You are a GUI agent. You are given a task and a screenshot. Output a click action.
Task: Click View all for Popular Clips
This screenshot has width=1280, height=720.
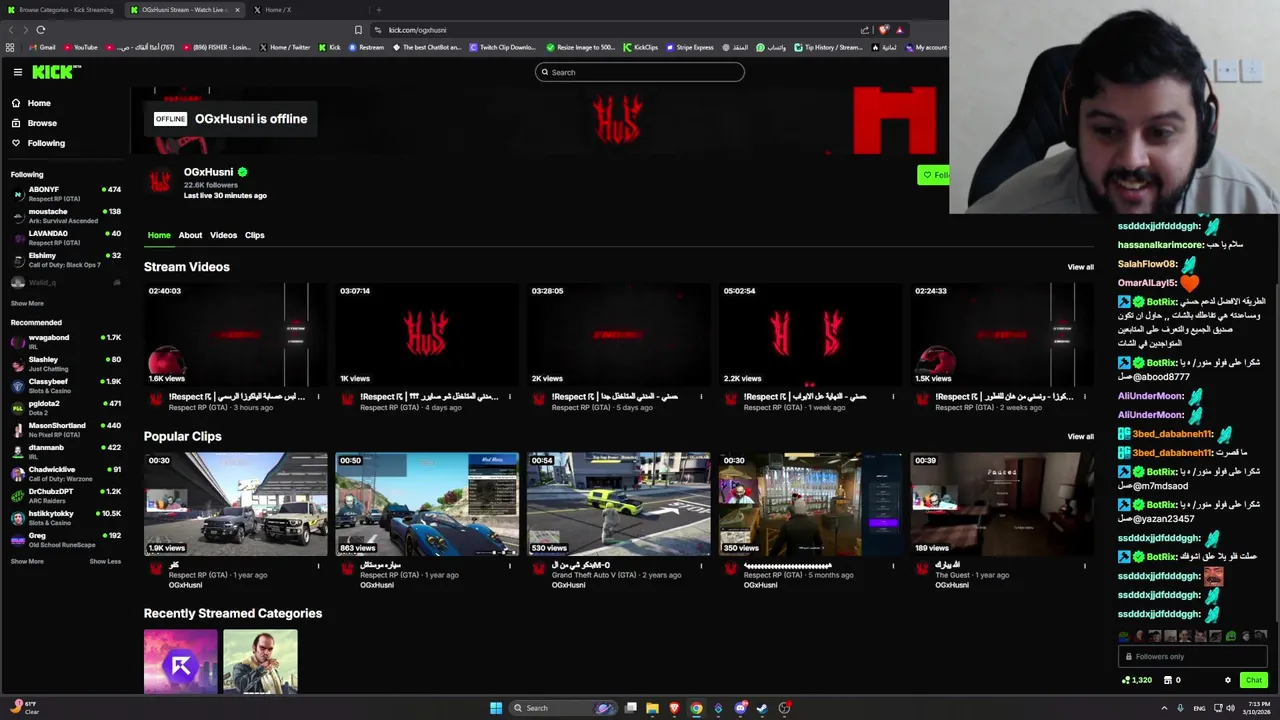(x=1080, y=436)
